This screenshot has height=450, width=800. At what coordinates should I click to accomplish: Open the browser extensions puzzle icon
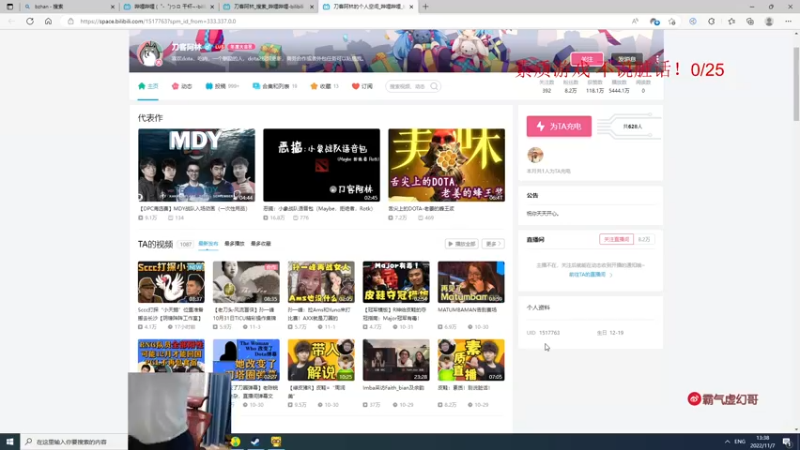point(712,21)
